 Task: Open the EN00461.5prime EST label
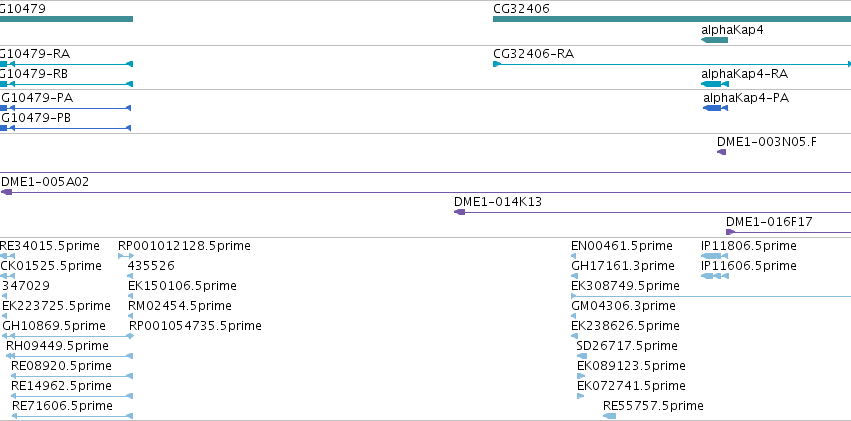point(622,246)
